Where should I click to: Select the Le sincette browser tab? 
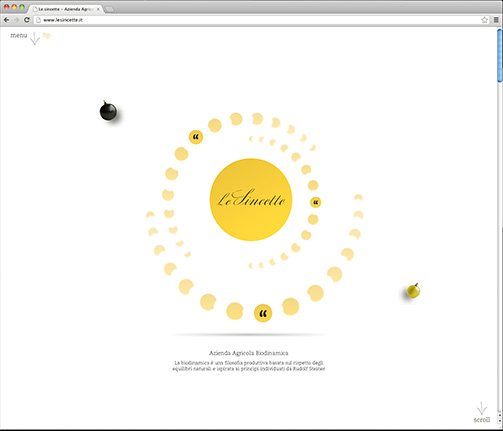point(66,9)
